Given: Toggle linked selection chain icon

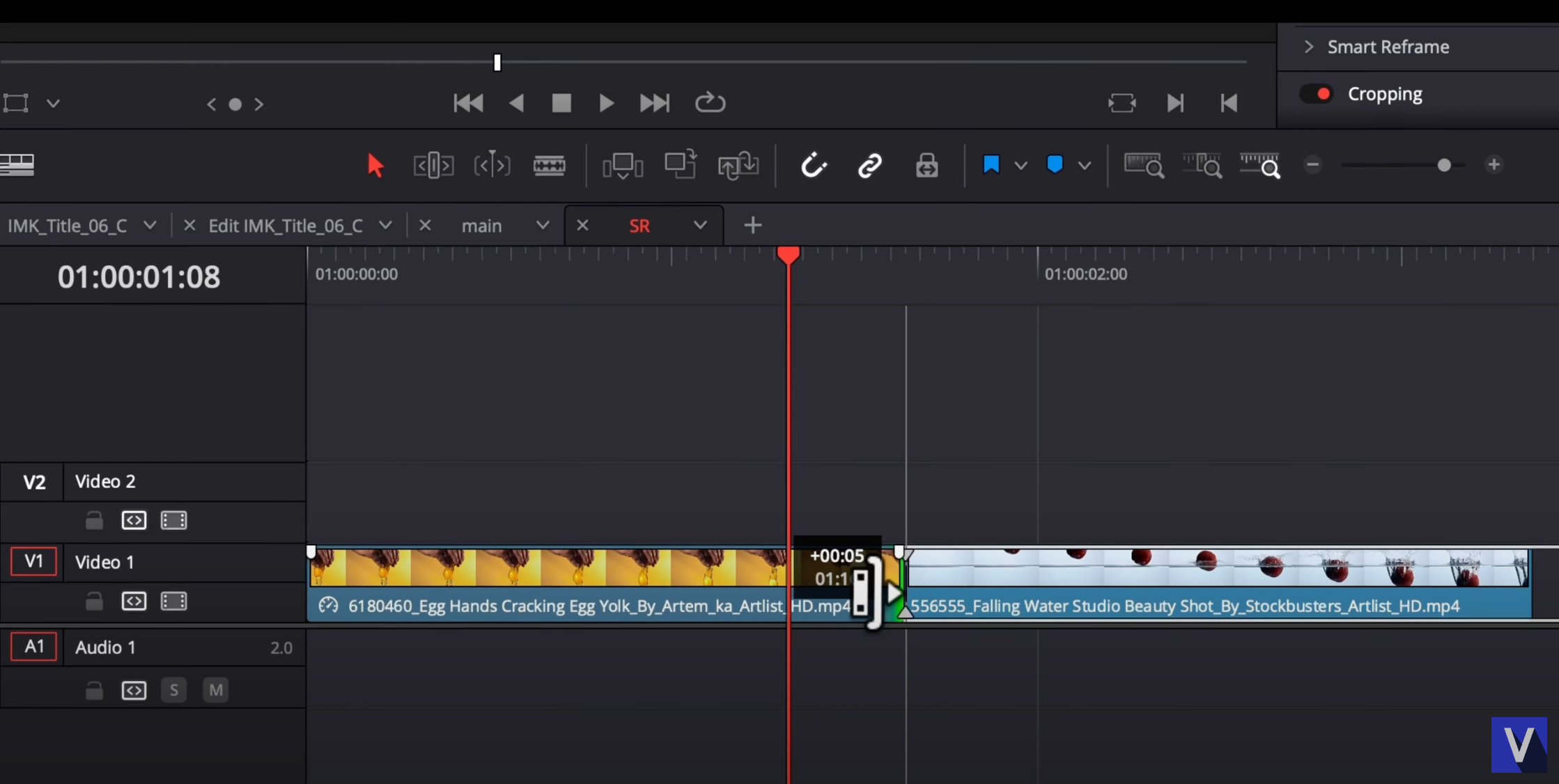Looking at the screenshot, I should click(870, 166).
